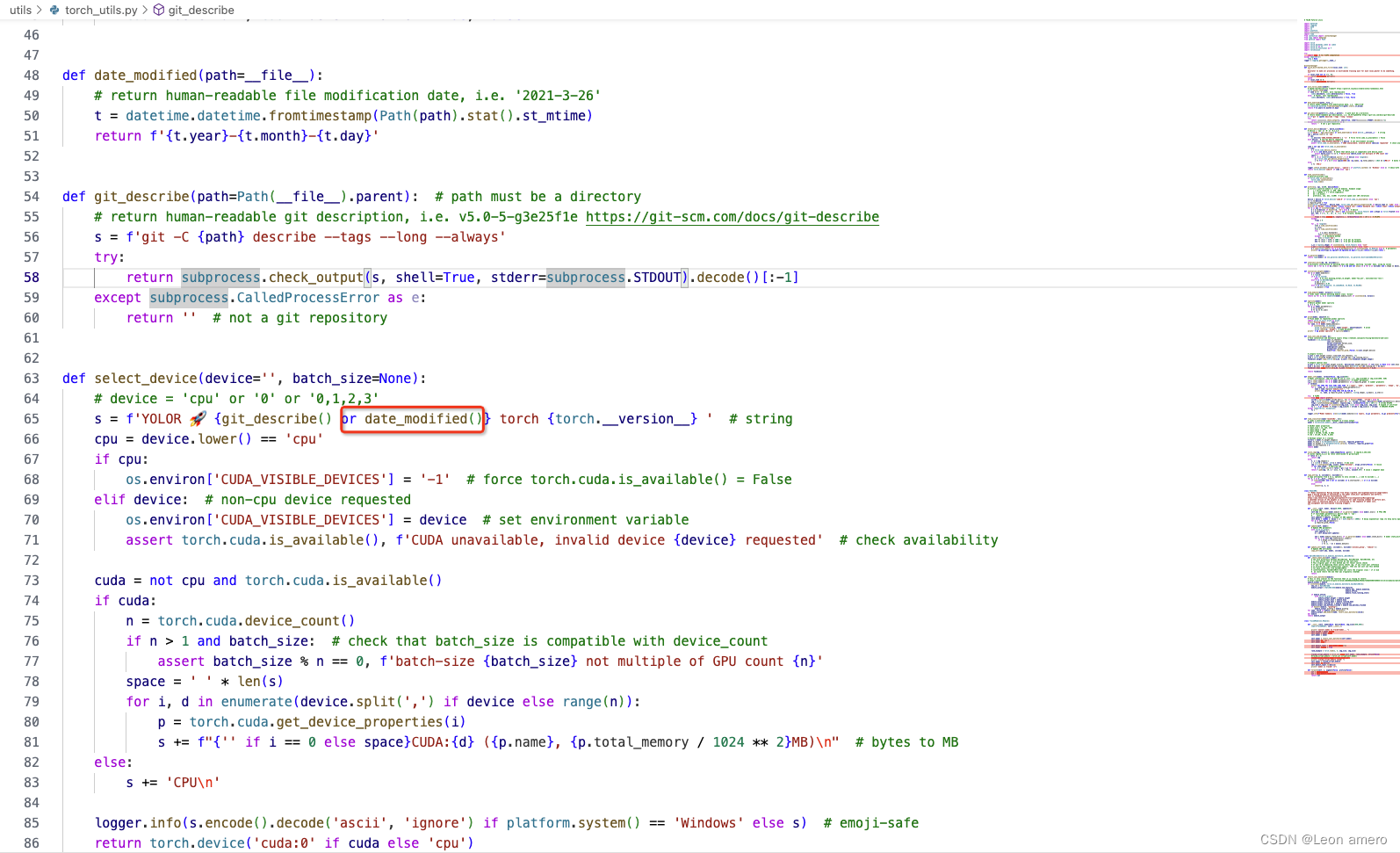Click 'return torch.device' on line 86
The height and width of the screenshot is (853, 1400).
(x=170, y=843)
